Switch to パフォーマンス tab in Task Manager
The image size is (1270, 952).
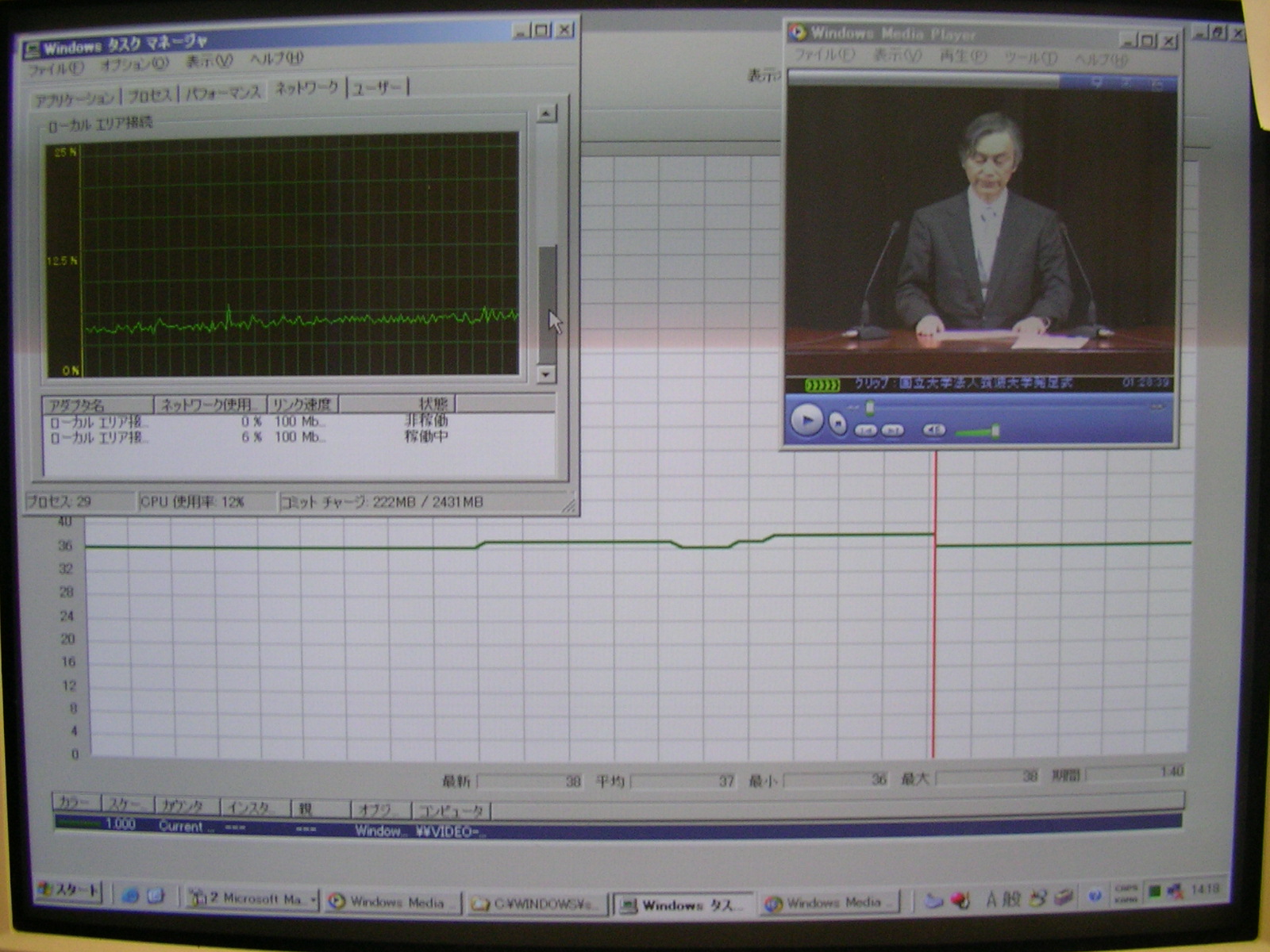[x=223, y=93]
